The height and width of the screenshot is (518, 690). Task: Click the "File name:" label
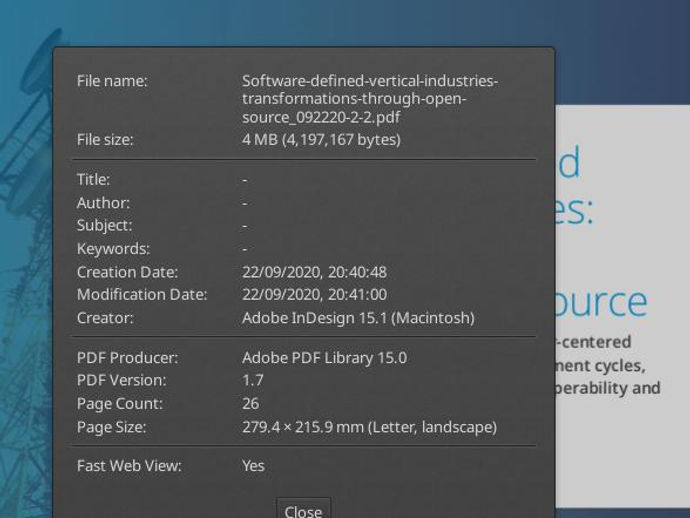click(x=112, y=81)
